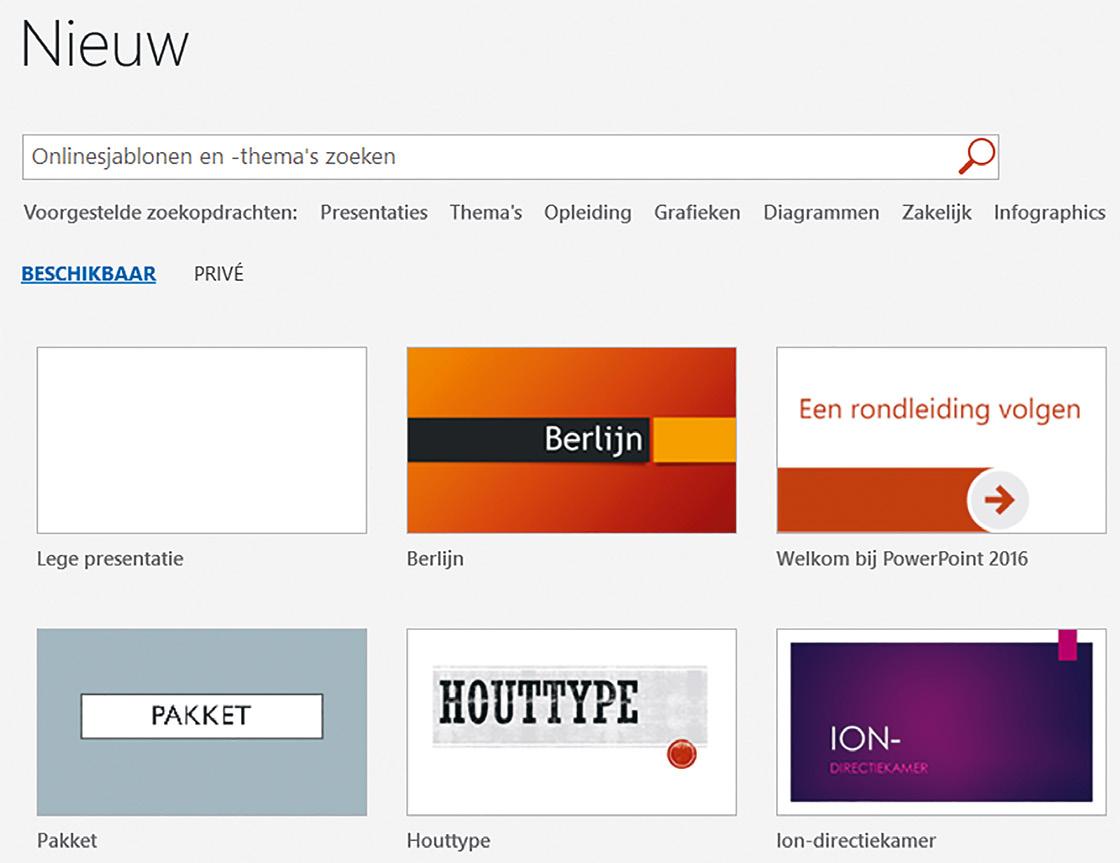Screen dimensions: 1120x863
Task: Search suggested term Opleiding
Action: click(x=588, y=213)
